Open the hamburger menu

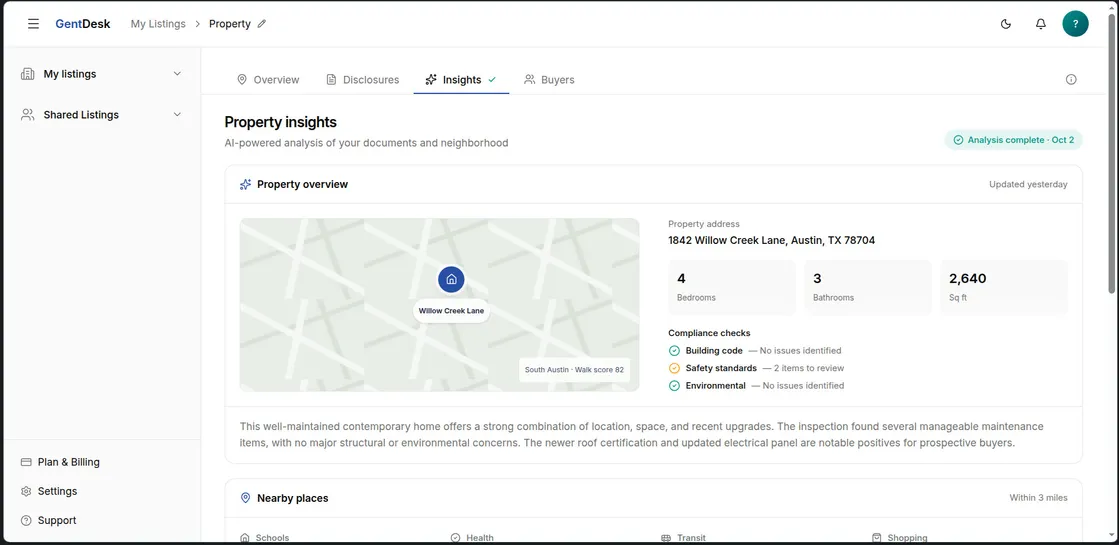(34, 24)
